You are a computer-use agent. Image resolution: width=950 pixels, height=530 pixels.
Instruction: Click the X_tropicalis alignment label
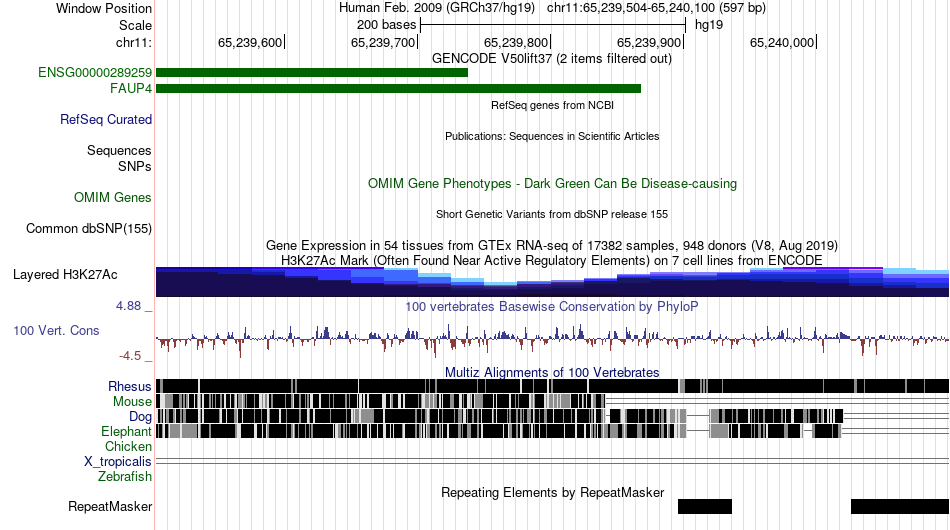tap(117, 462)
